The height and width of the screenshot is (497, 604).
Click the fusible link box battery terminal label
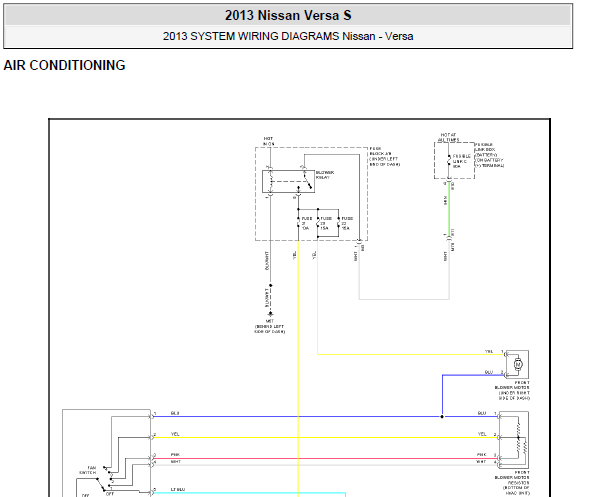[489, 155]
